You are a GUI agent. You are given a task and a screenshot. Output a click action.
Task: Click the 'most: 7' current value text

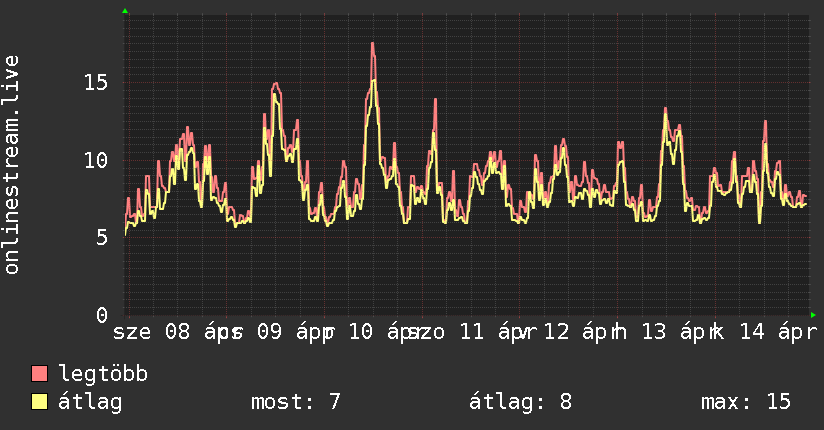(296, 402)
